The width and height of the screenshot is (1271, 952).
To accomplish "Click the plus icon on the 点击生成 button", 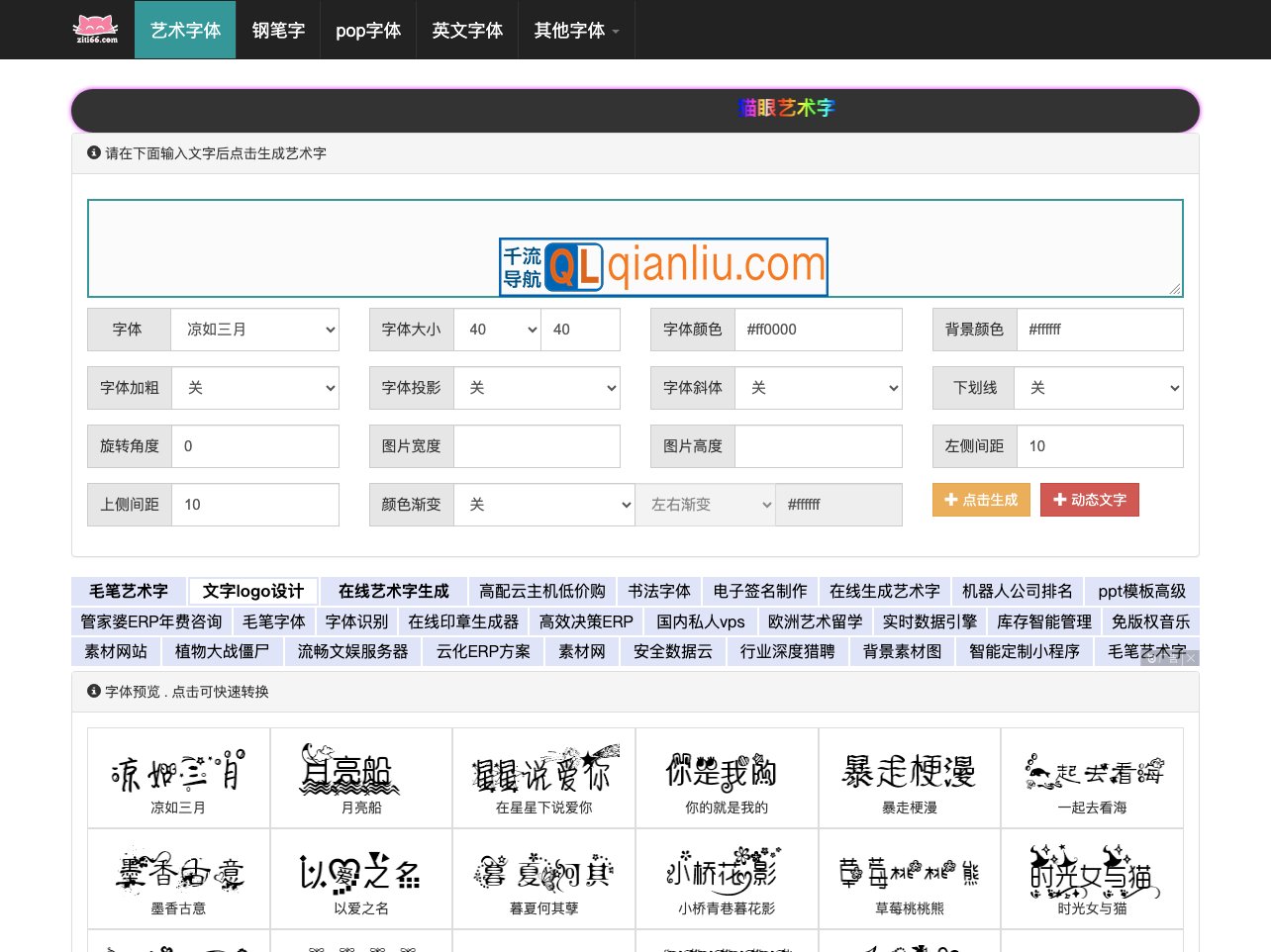I will (952, 500).
